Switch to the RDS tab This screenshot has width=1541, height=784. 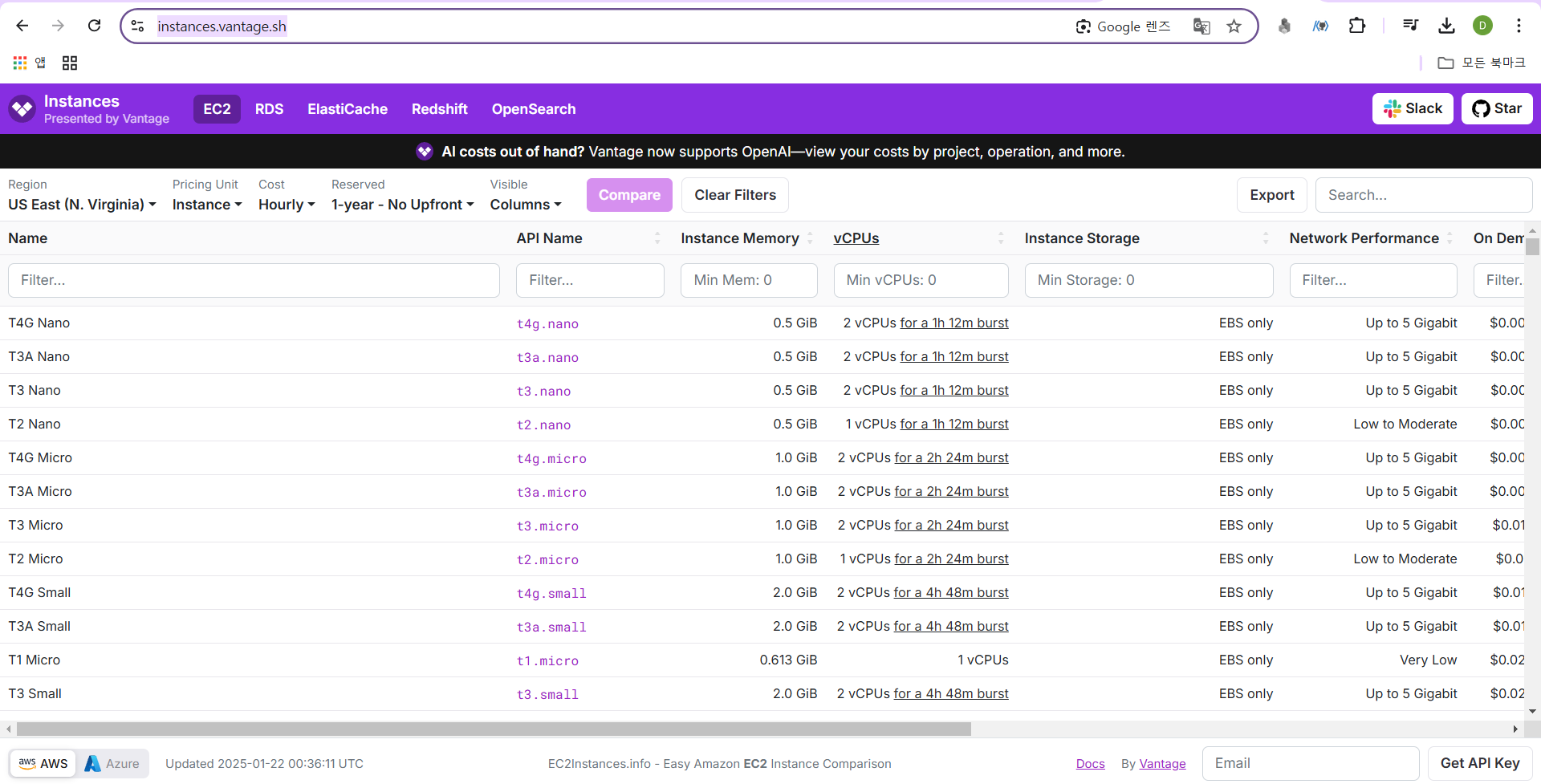269,109
